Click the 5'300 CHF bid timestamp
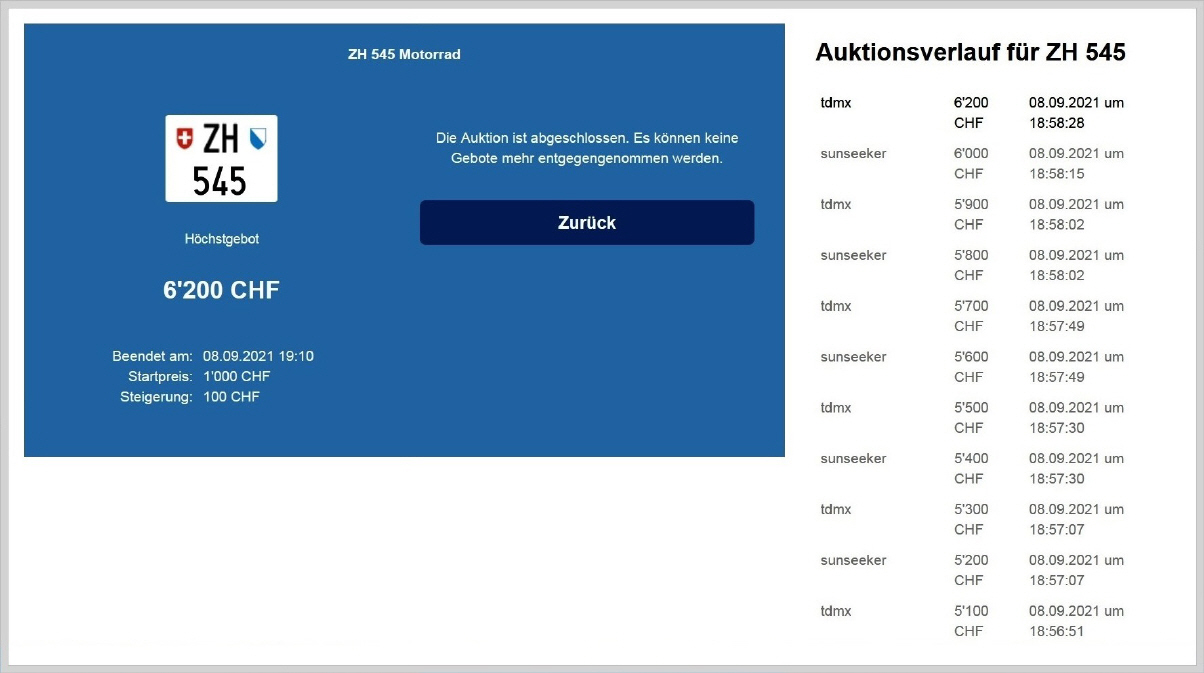 pyautogui.click(x=1076, y=519)
